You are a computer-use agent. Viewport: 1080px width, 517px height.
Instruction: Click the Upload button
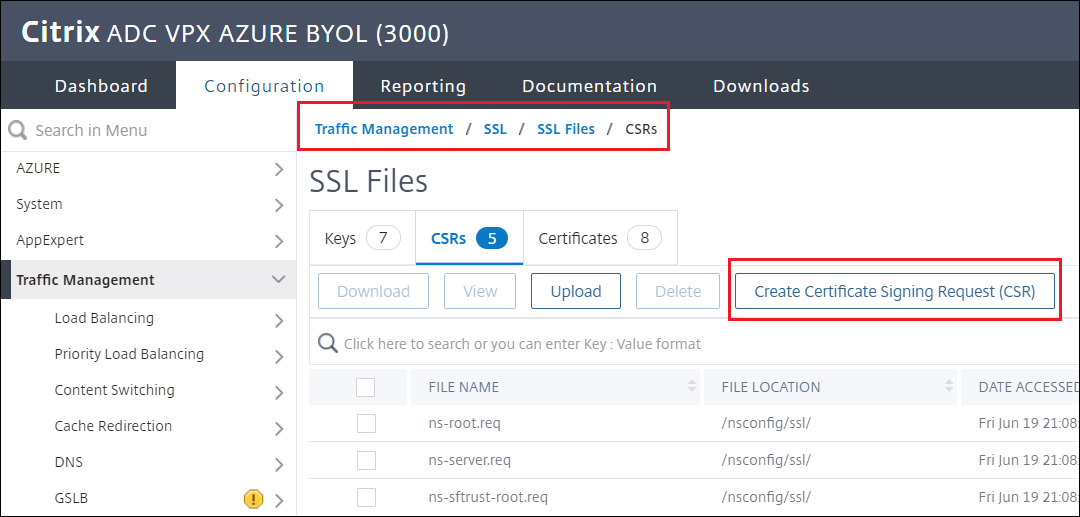pos(576,291)
